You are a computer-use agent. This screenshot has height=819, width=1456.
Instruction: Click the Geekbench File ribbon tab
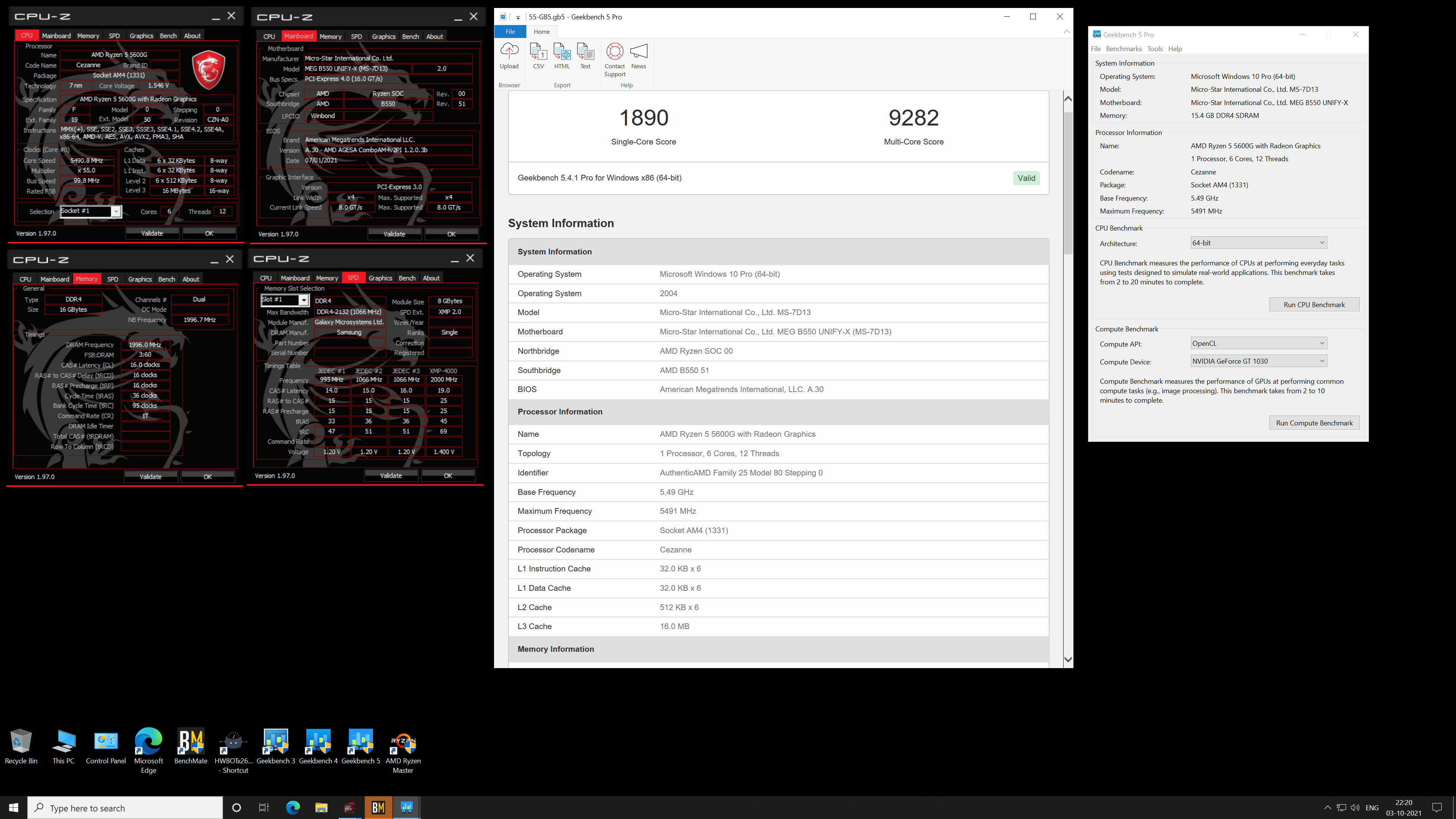(x=510, y=31)
